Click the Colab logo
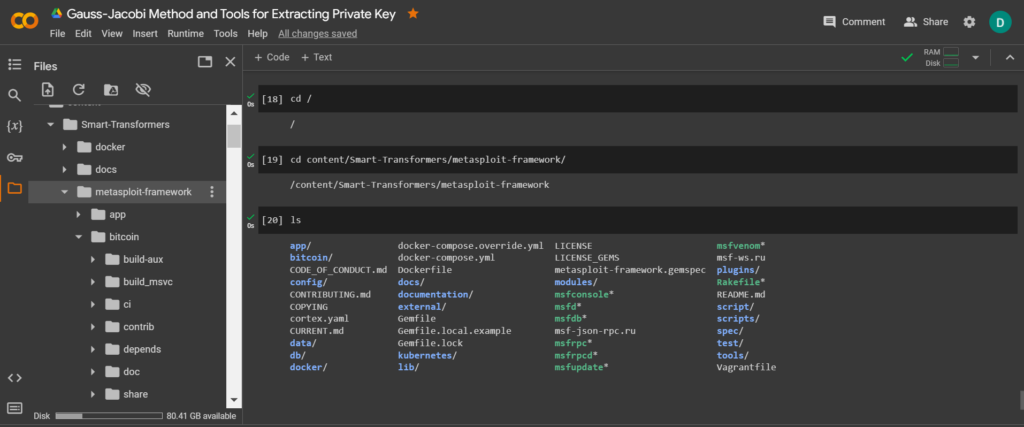 click(x=25, y=22)
